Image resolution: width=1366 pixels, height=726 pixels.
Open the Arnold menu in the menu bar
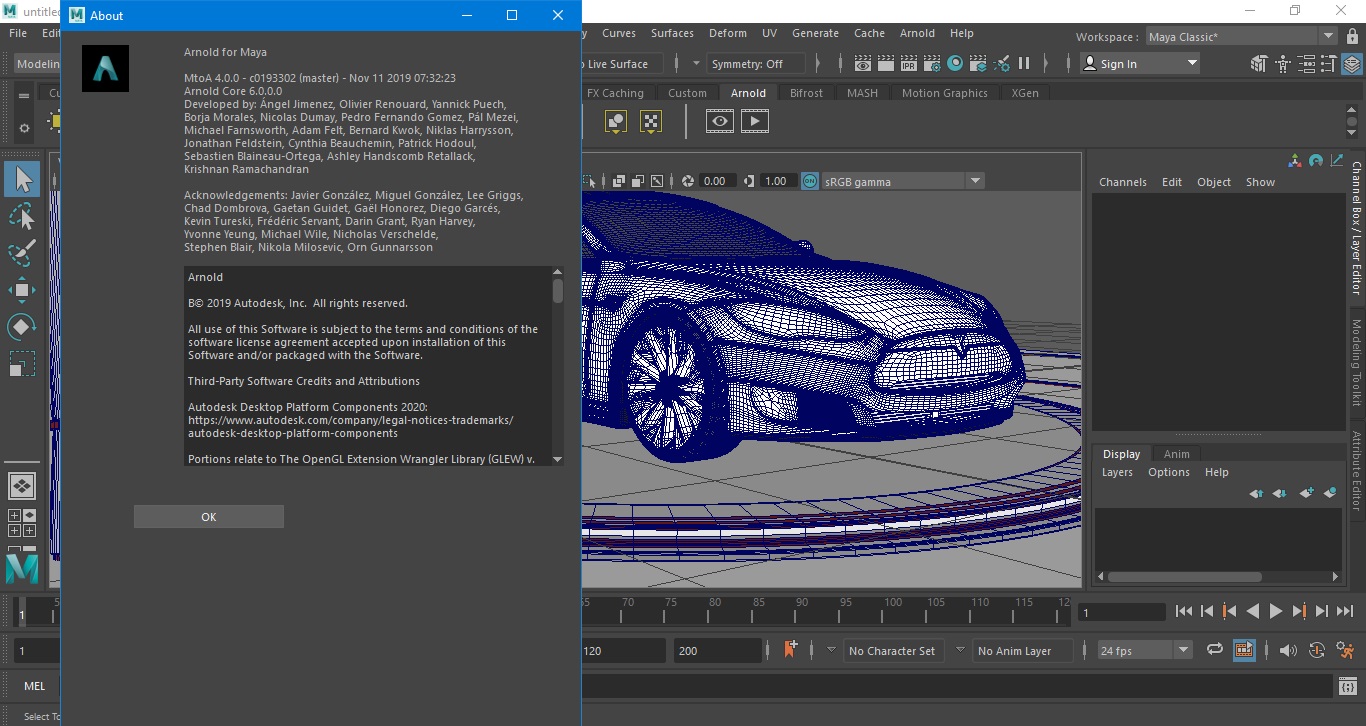pos(917,33)
